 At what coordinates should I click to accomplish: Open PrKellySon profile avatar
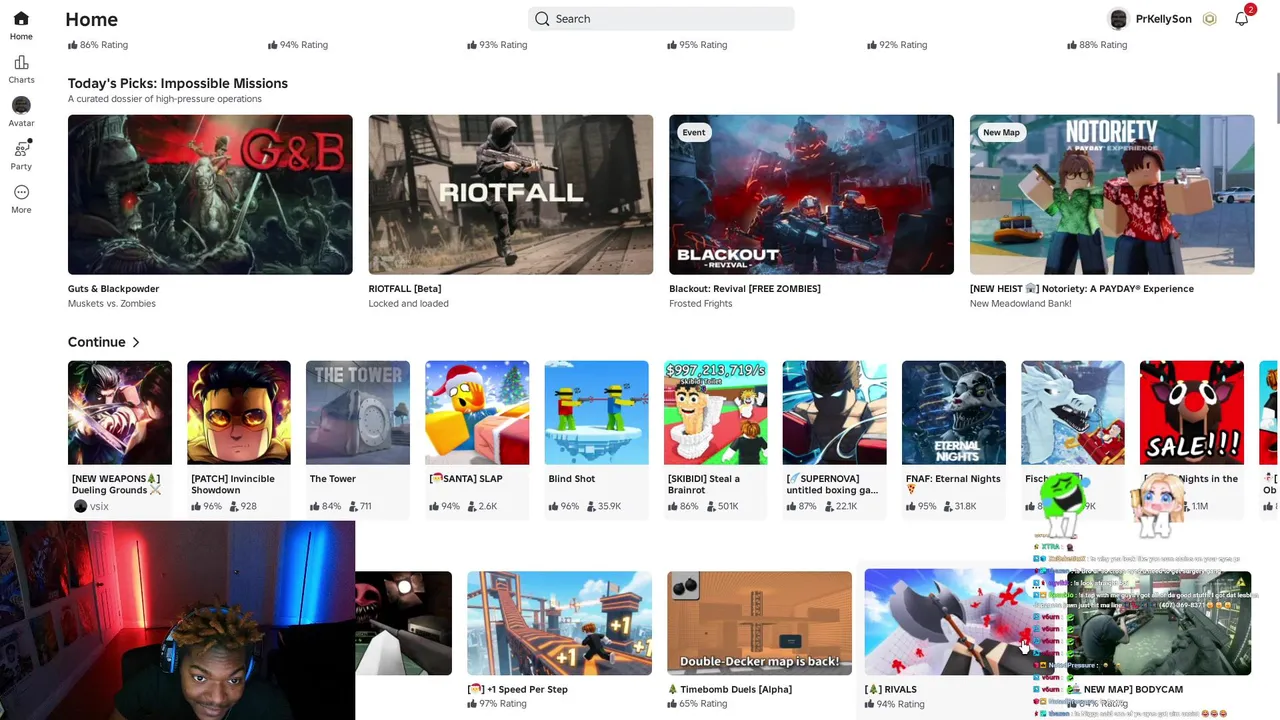(1118, 19)
